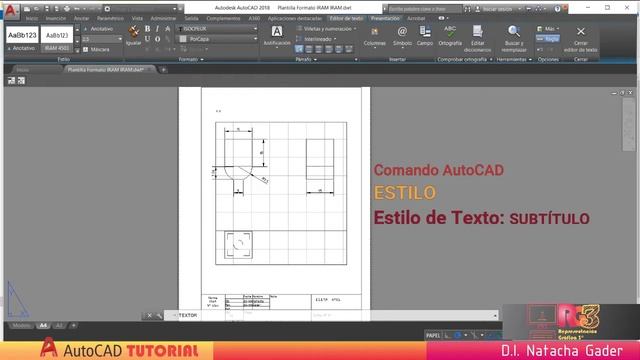Expand the Más options dropdown
The height and width of the screenshot is (360, 640).
click(x=548, y=29)
